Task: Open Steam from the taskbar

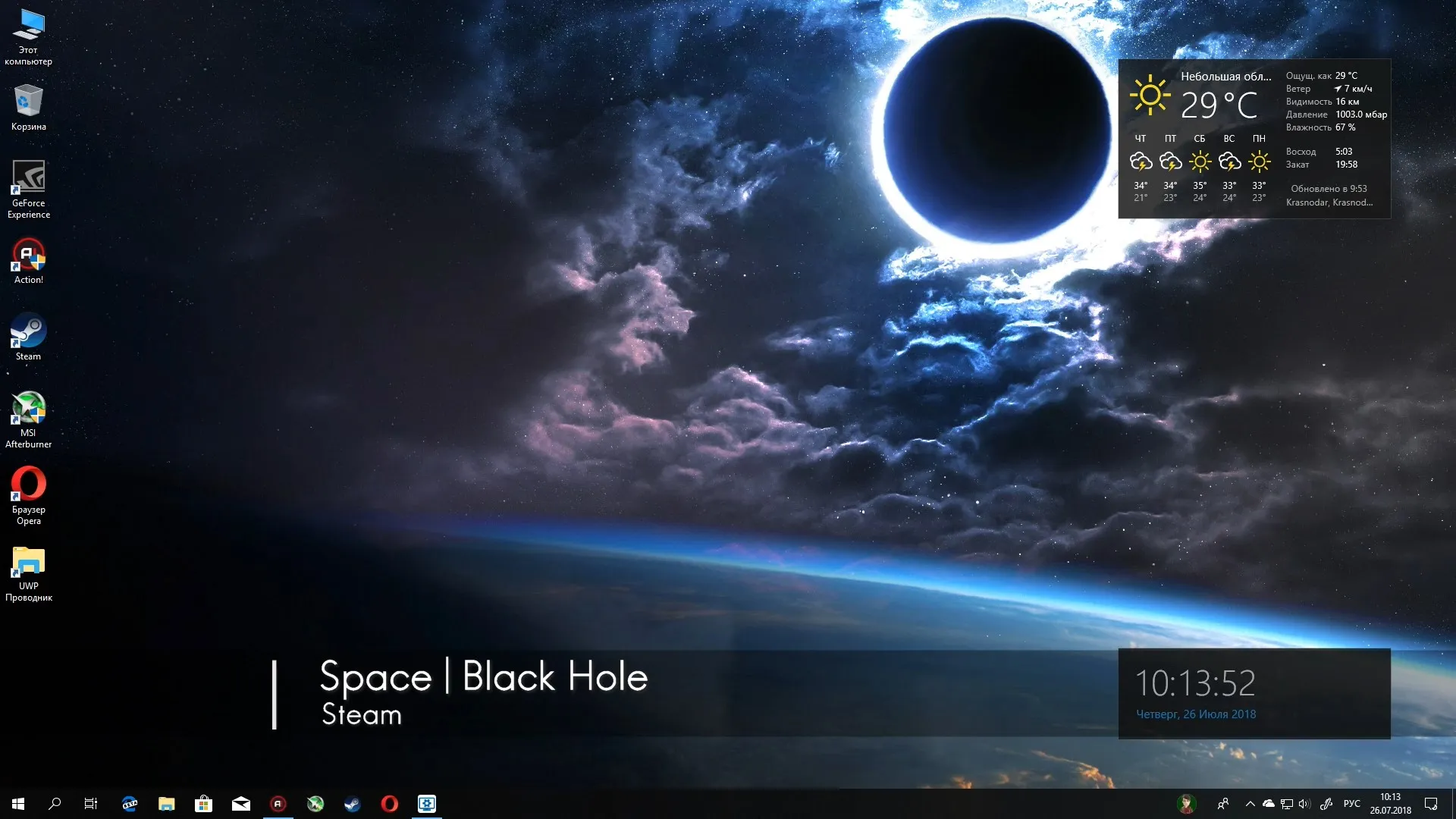Action: pyautogui.click(x=353, y=804)
